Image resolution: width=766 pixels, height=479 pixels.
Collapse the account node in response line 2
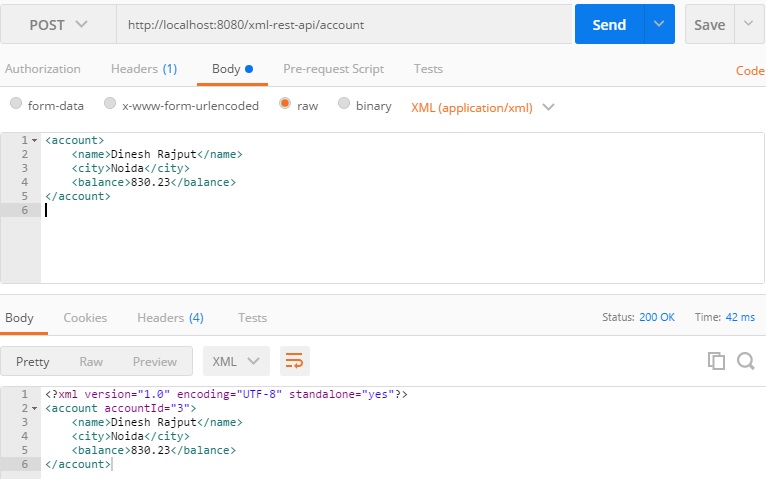tap(35, 408)
